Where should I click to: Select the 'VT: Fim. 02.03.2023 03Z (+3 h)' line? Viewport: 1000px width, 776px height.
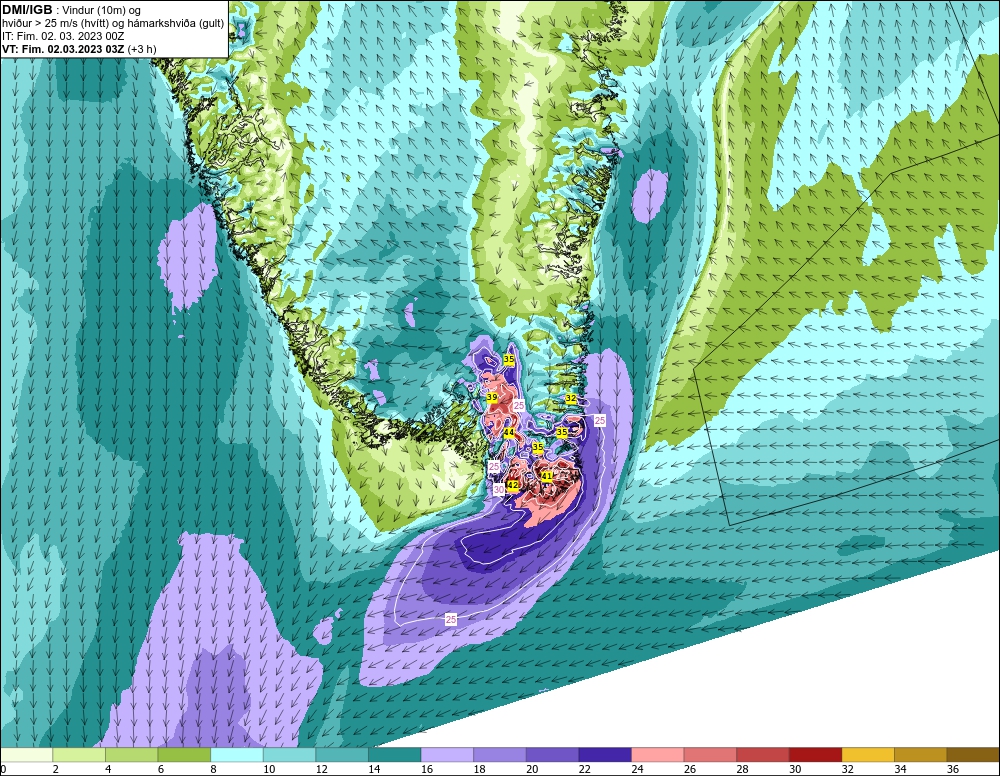coord(79,49)
